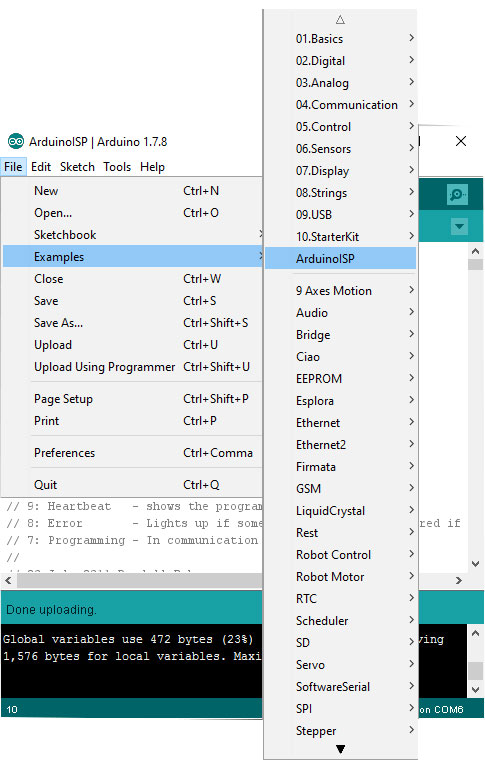Open the Help menu
The width and height of the screenshot is (485, 760).
[x=152, y=167]
